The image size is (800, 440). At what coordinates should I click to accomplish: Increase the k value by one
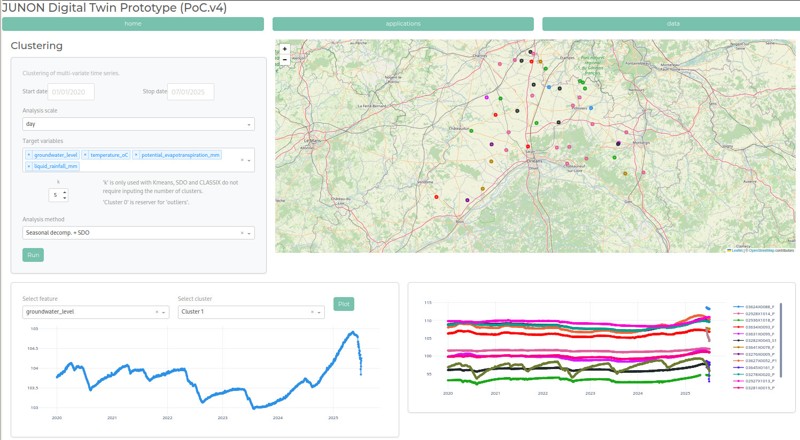click(65, 192)
